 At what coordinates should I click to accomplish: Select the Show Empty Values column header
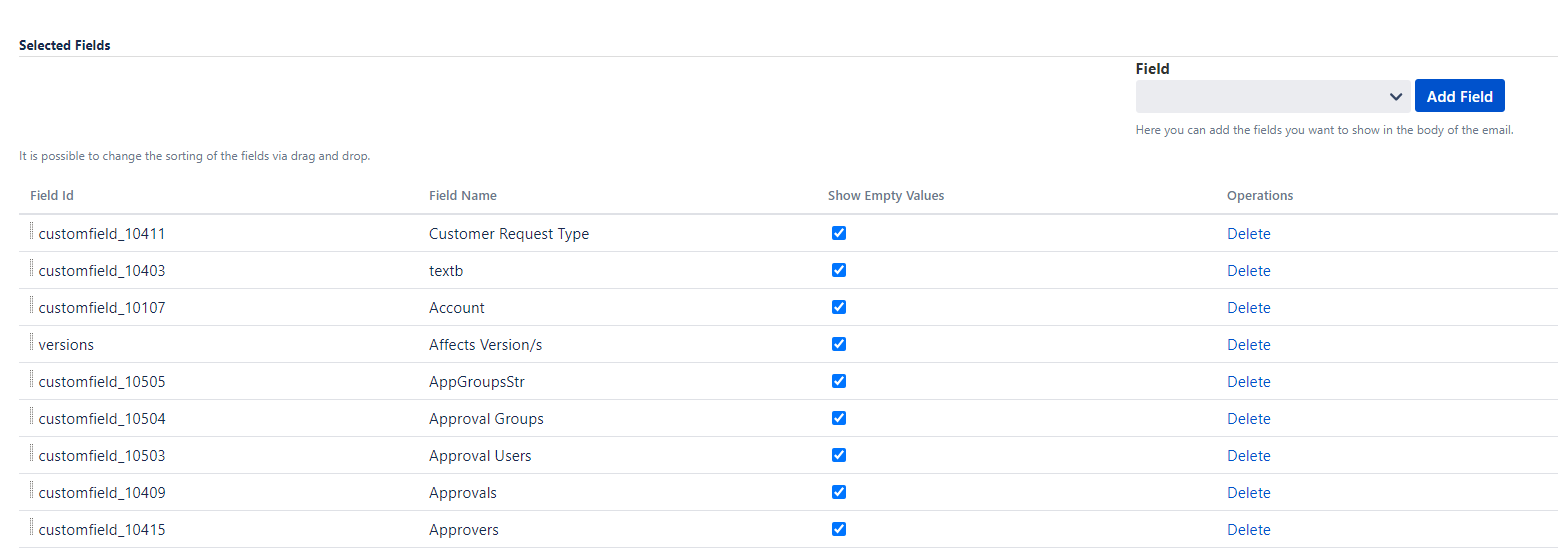pos(885,196)
